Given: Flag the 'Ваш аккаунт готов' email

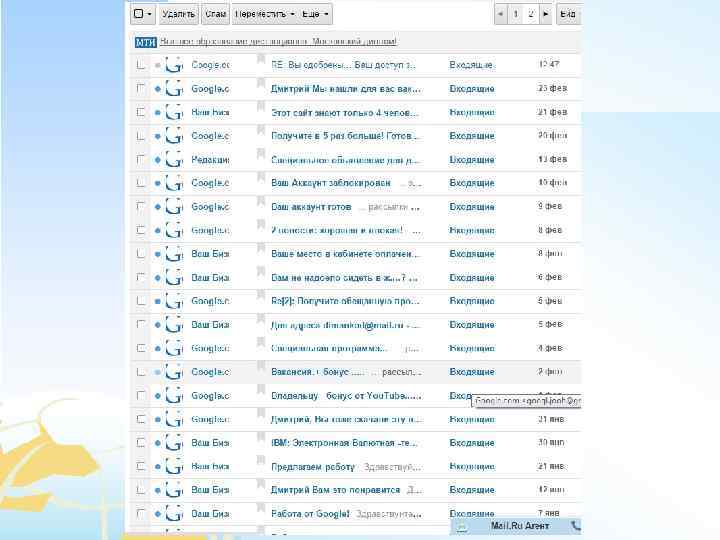Looking at the screenshot, I should point(261,201).
